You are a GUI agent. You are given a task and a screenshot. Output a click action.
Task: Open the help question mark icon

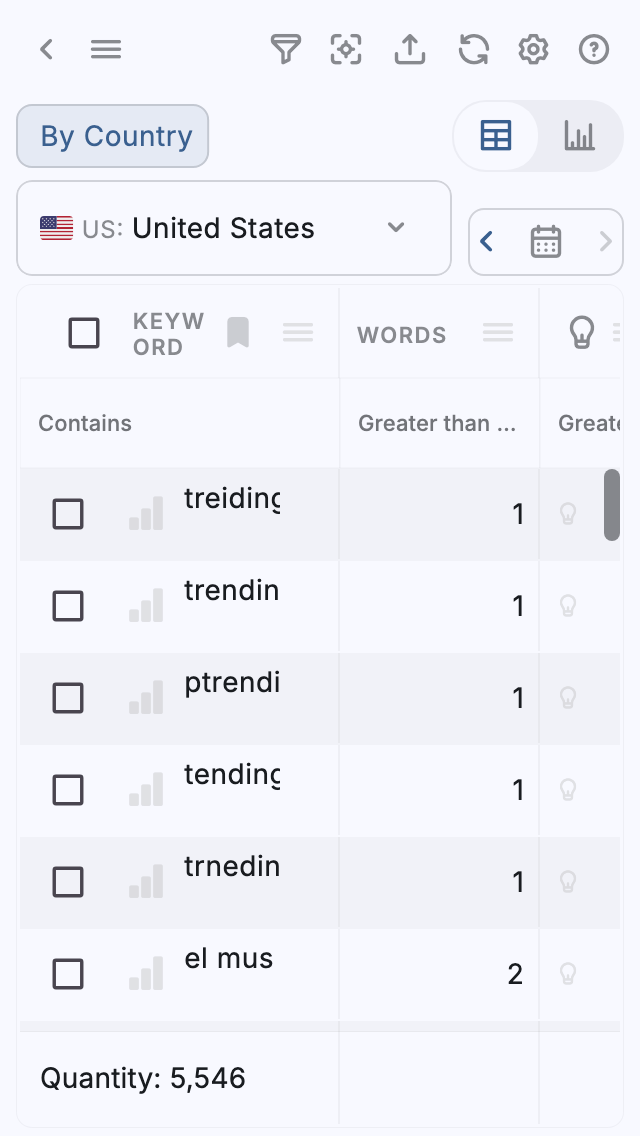click(594, 49)
